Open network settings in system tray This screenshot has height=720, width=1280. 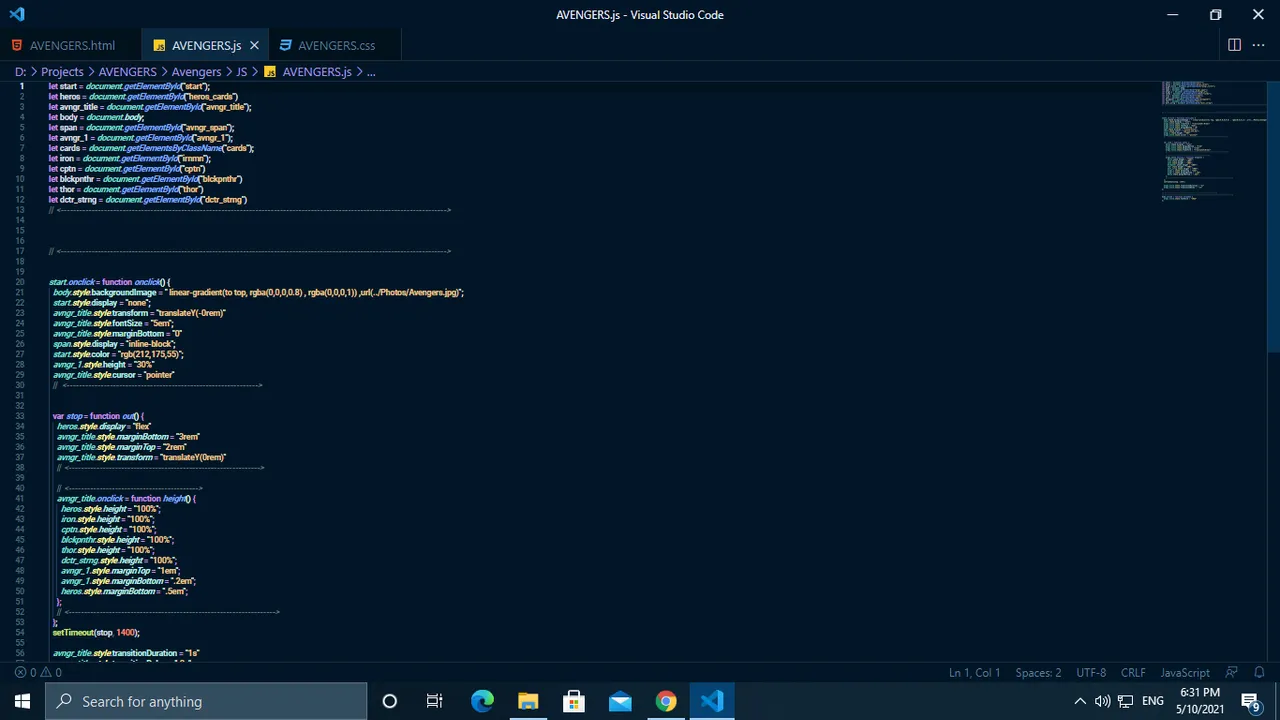1125,701
